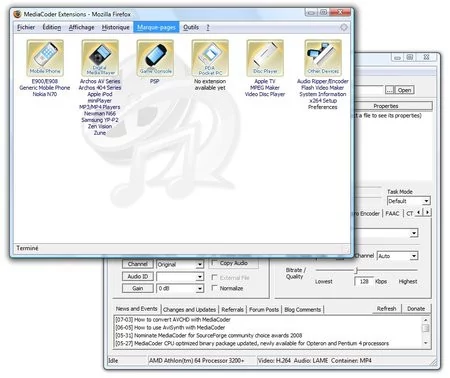This screenshot has height=378, width=450.
Task: Toggle the External File checkbox
Action: coord(215,277)
